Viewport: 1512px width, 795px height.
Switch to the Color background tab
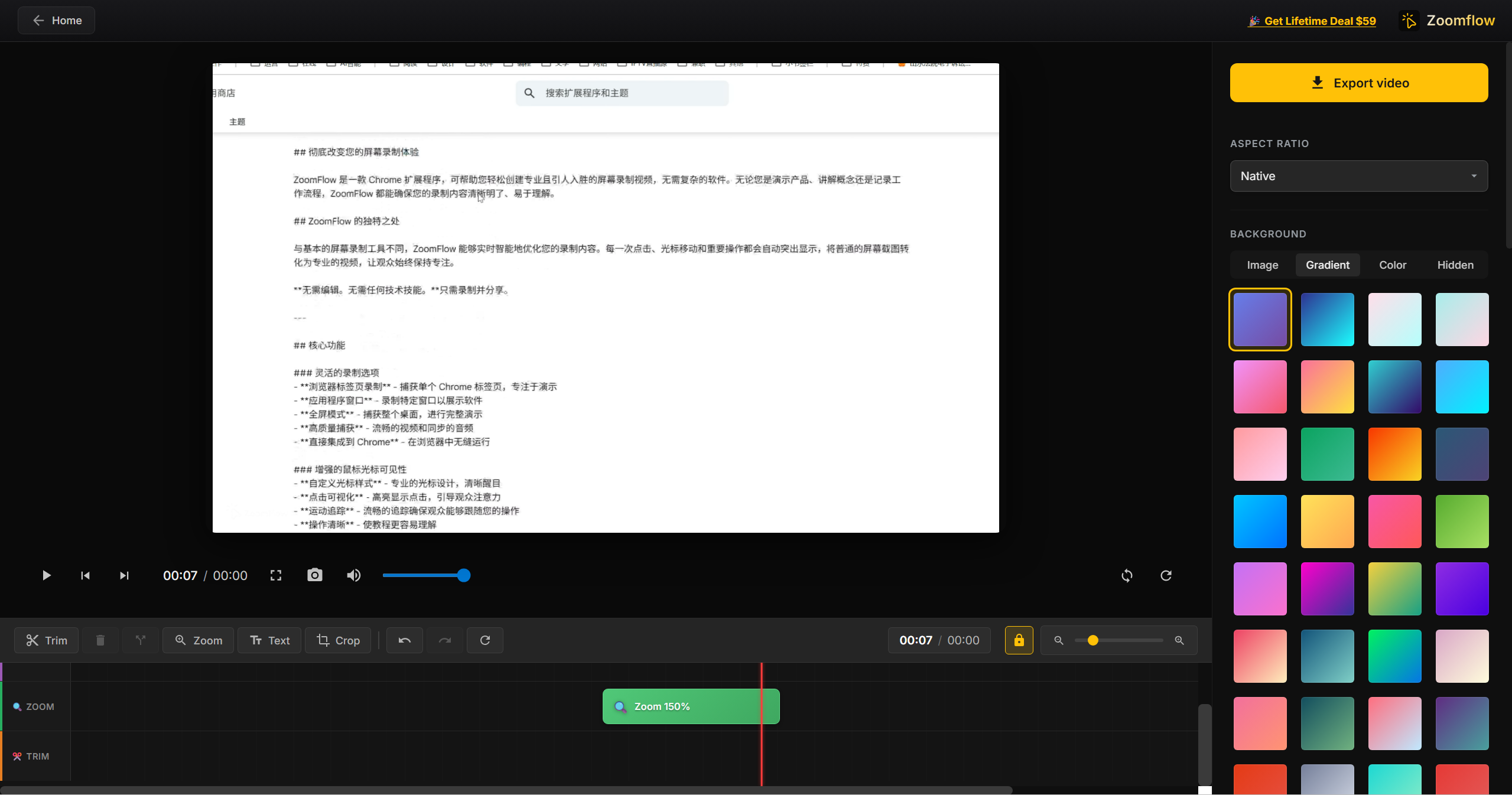click(x=1393, y=265)
